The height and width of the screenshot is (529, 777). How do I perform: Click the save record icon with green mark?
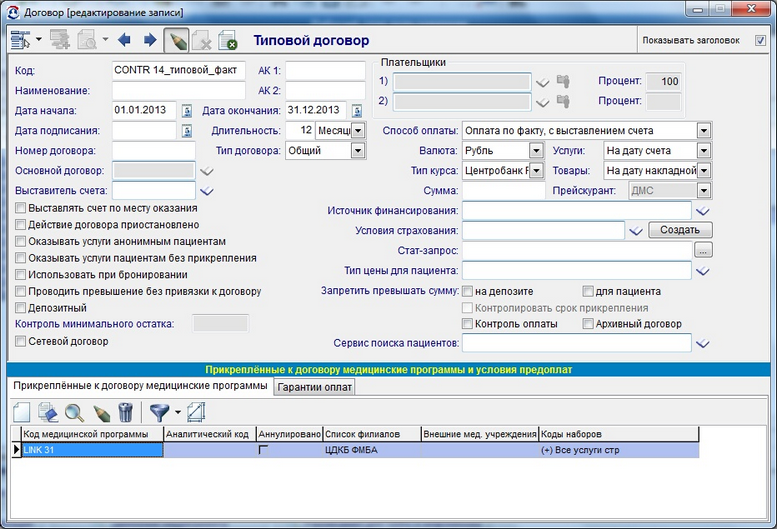[x=228, y=41]
